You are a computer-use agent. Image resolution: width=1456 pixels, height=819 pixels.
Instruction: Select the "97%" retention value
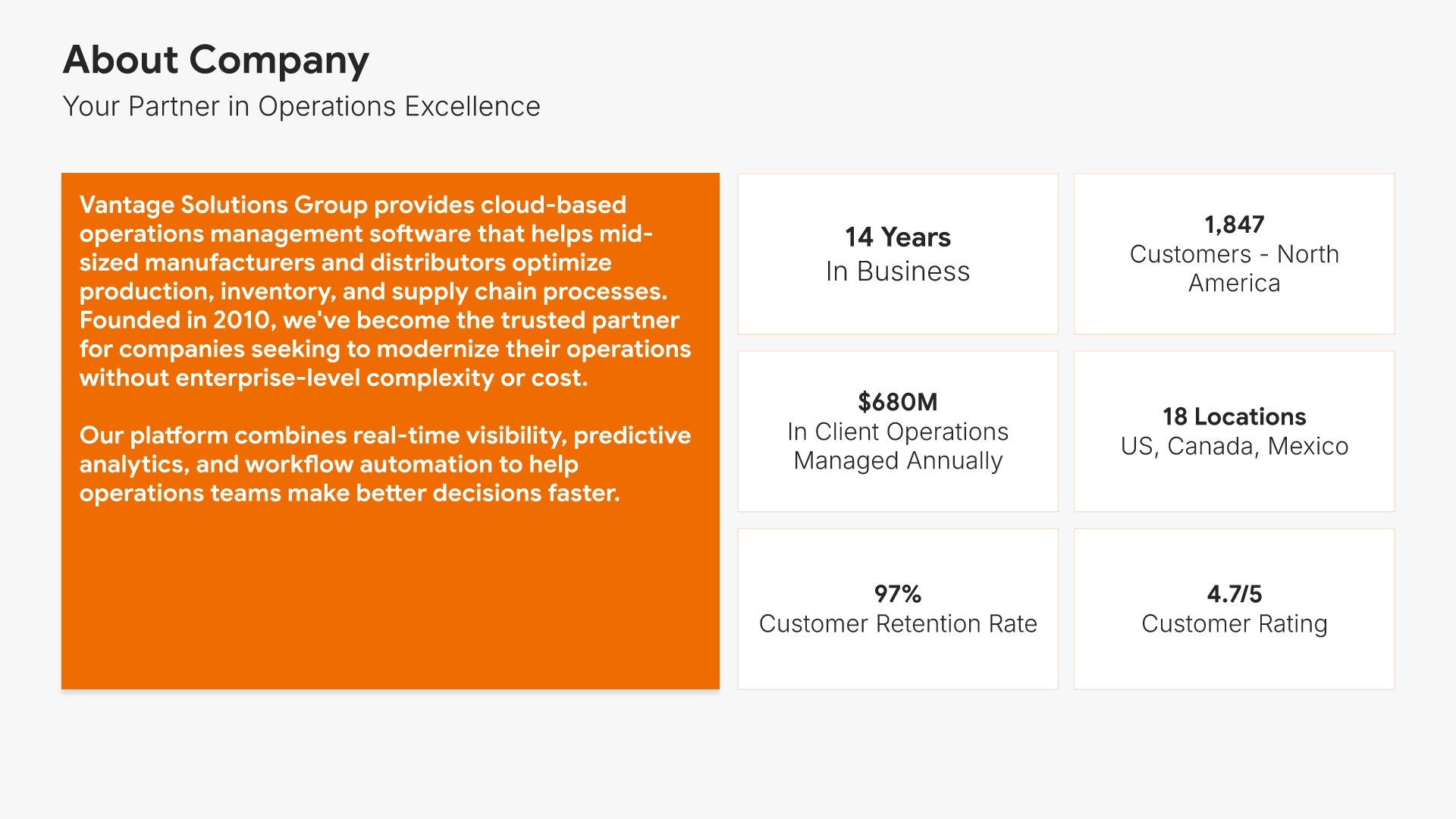897,594
